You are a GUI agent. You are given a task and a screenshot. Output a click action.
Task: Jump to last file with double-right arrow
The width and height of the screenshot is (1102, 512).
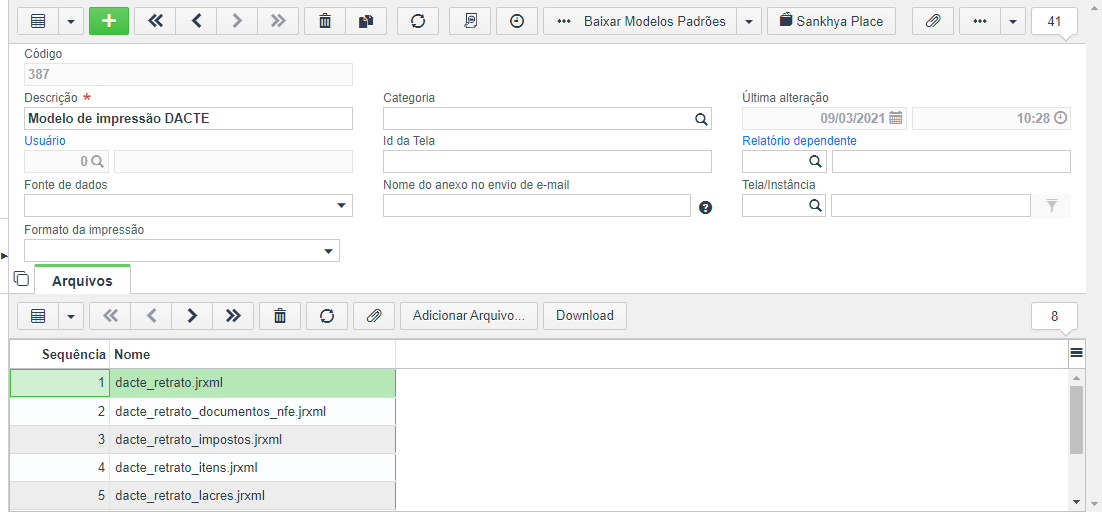click(x=233, y=316)
